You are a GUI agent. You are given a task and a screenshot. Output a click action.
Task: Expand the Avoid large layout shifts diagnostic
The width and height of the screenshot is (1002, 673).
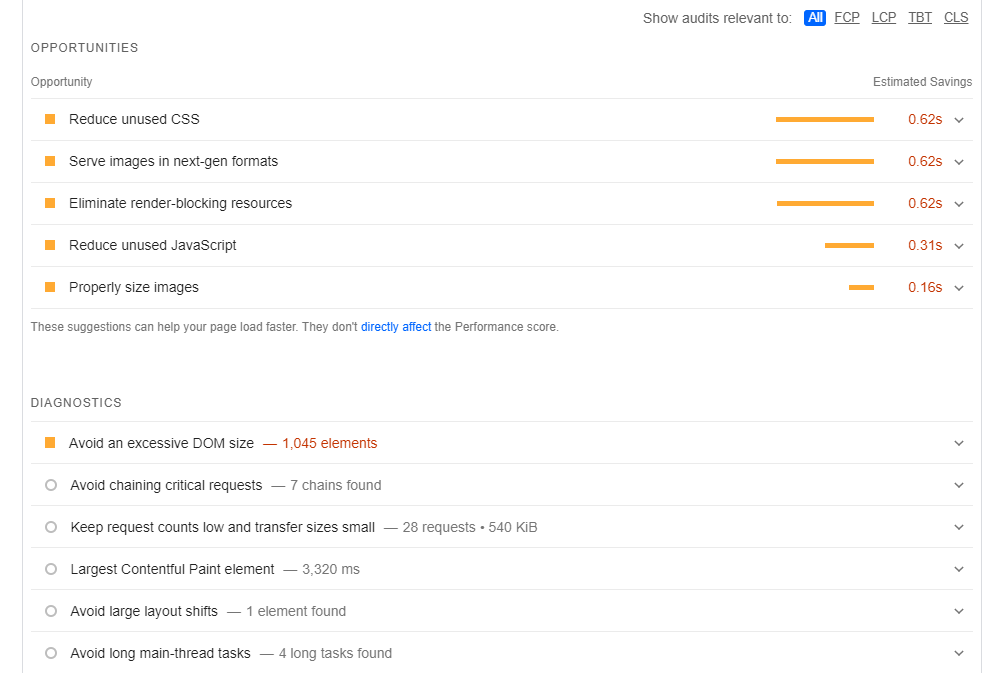959,611
